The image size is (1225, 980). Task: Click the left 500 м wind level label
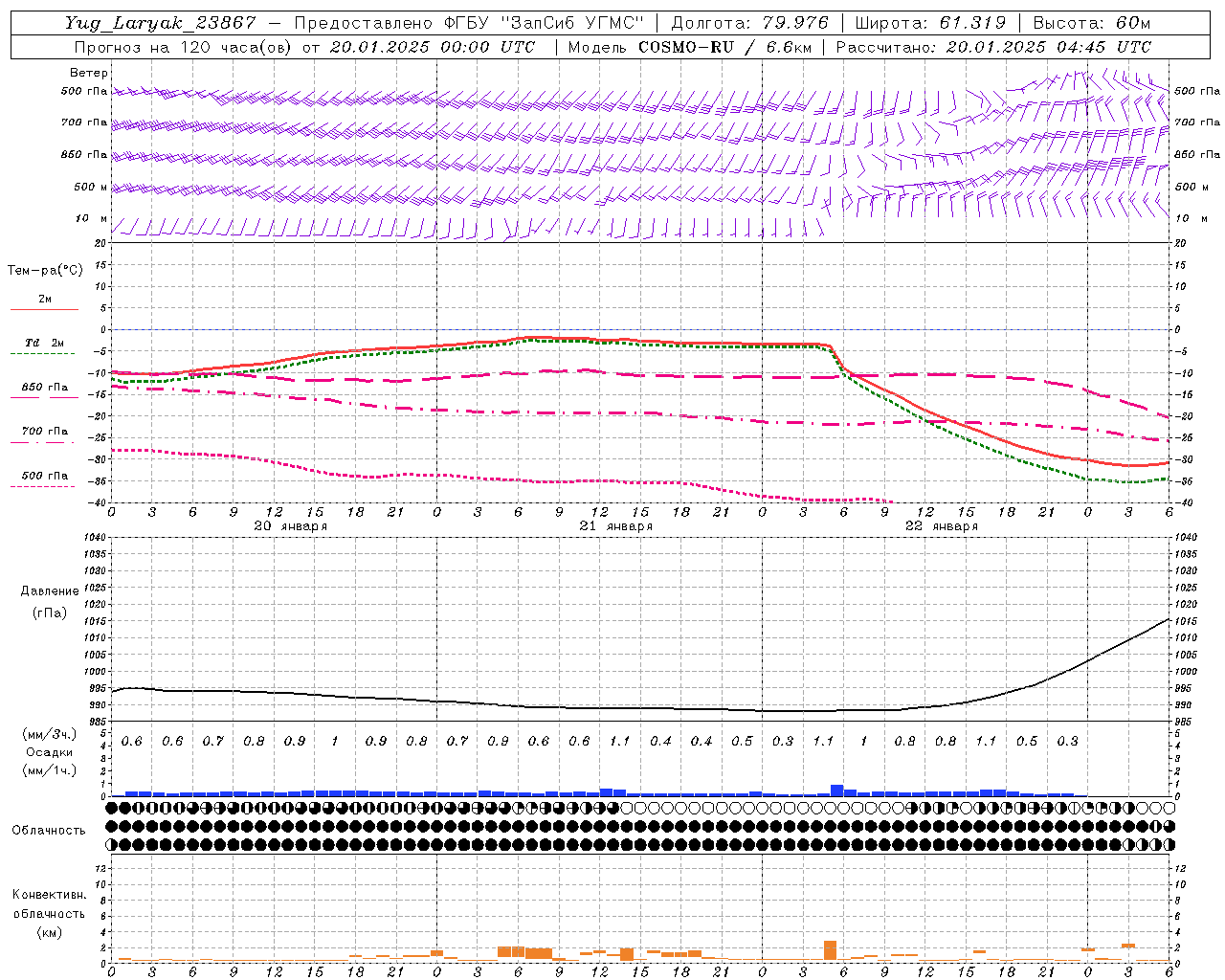[91, 187]
